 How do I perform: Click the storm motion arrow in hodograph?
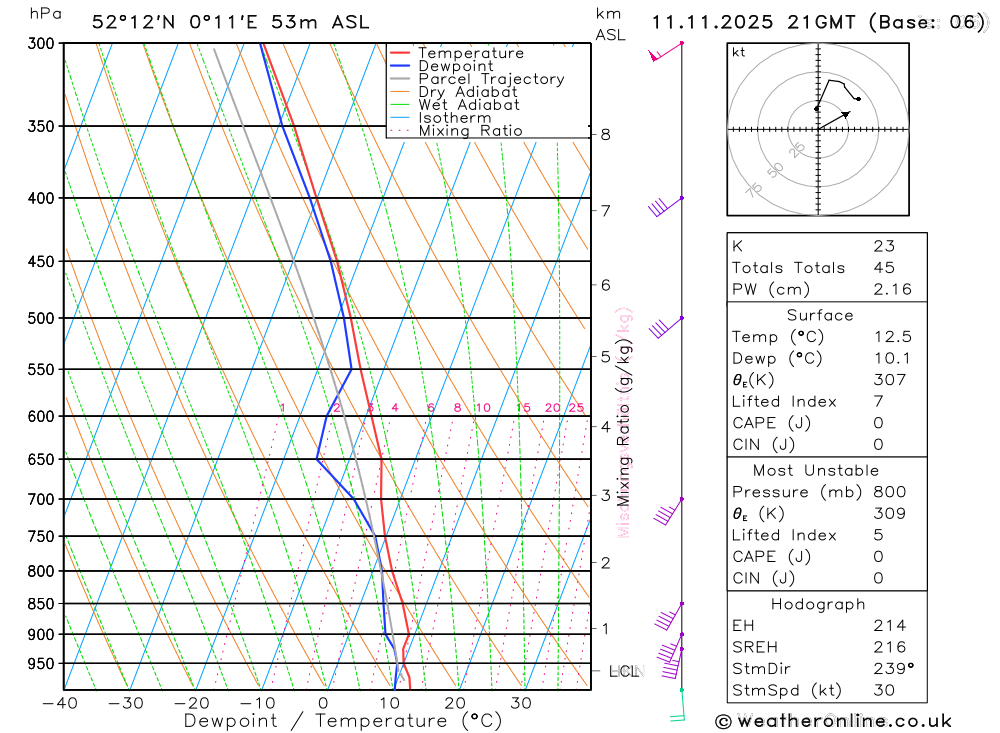834,121
